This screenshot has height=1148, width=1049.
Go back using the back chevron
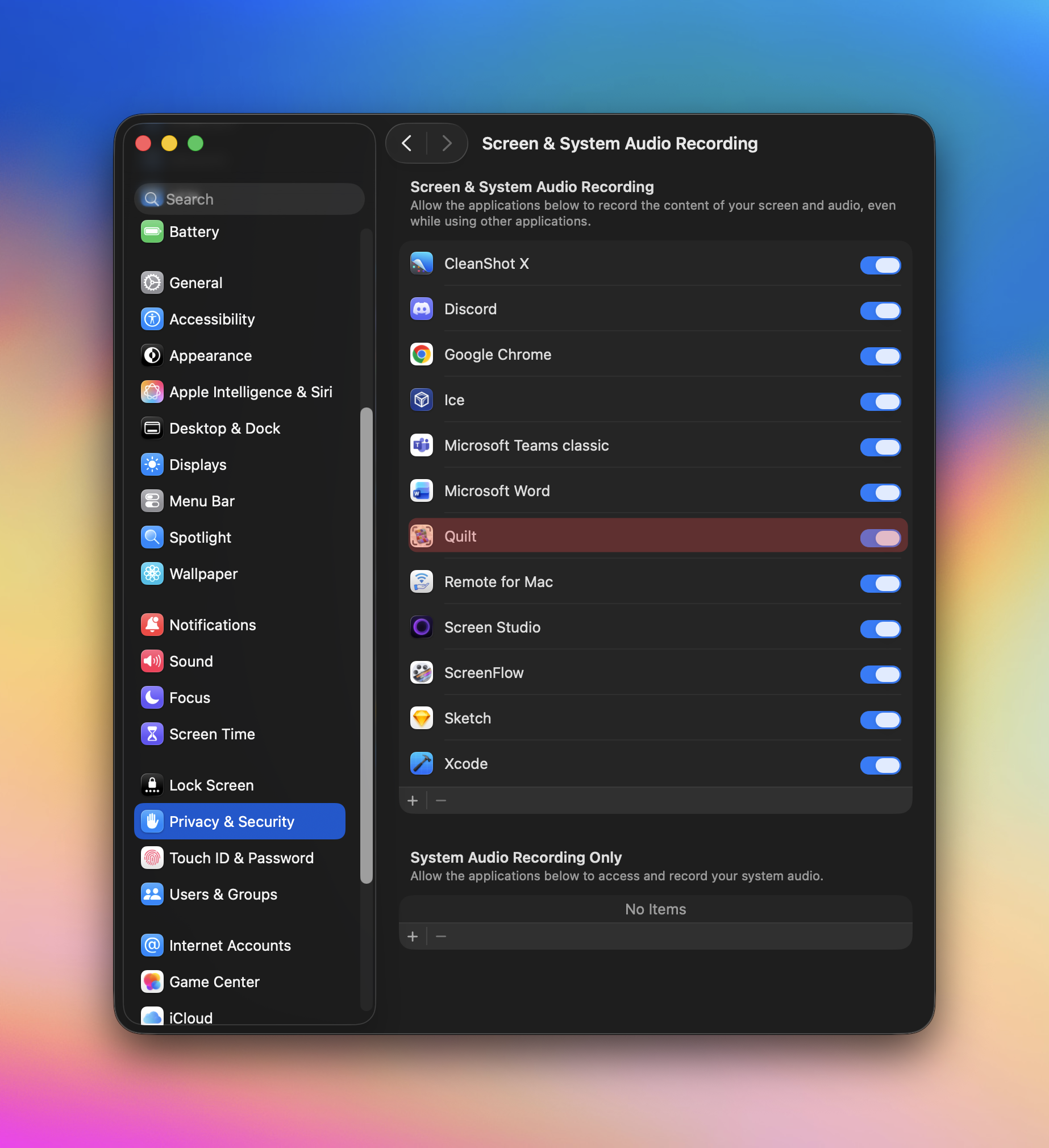pos(407,143)
